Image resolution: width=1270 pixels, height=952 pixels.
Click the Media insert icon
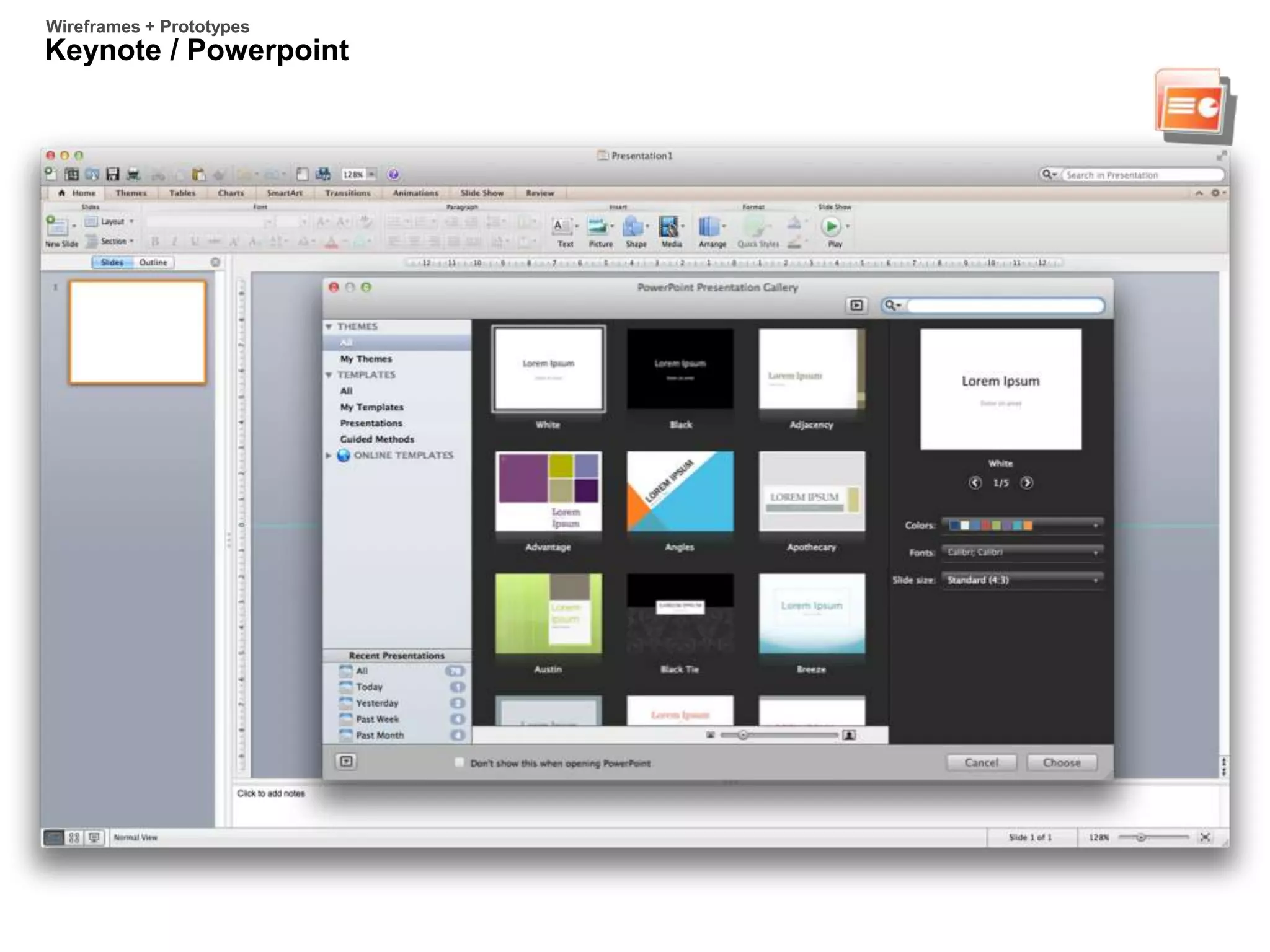click(671, 232)
